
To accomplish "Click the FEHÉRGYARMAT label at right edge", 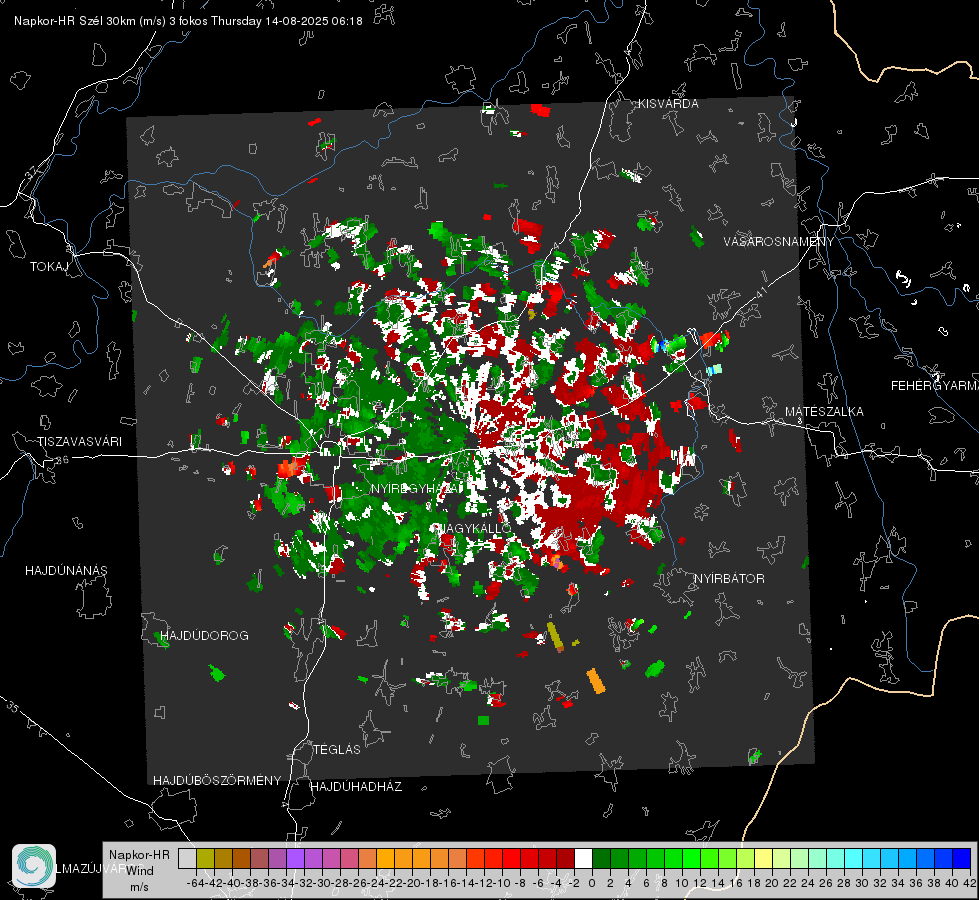I will tap(934, 385).
